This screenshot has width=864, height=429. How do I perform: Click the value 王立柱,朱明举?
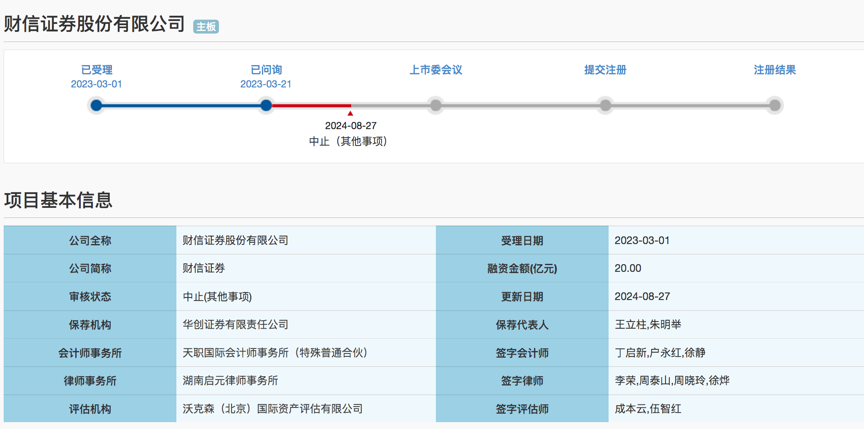pos(648,324)
